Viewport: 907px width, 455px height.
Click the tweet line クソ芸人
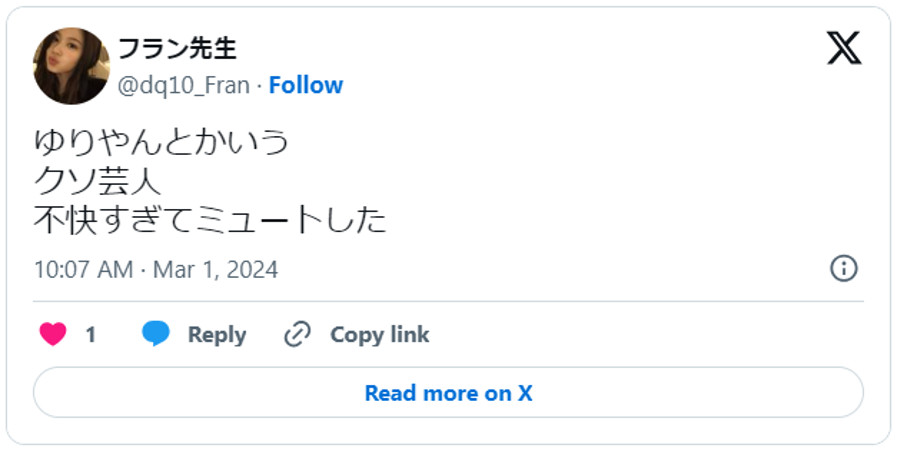[x=97, y=181]
